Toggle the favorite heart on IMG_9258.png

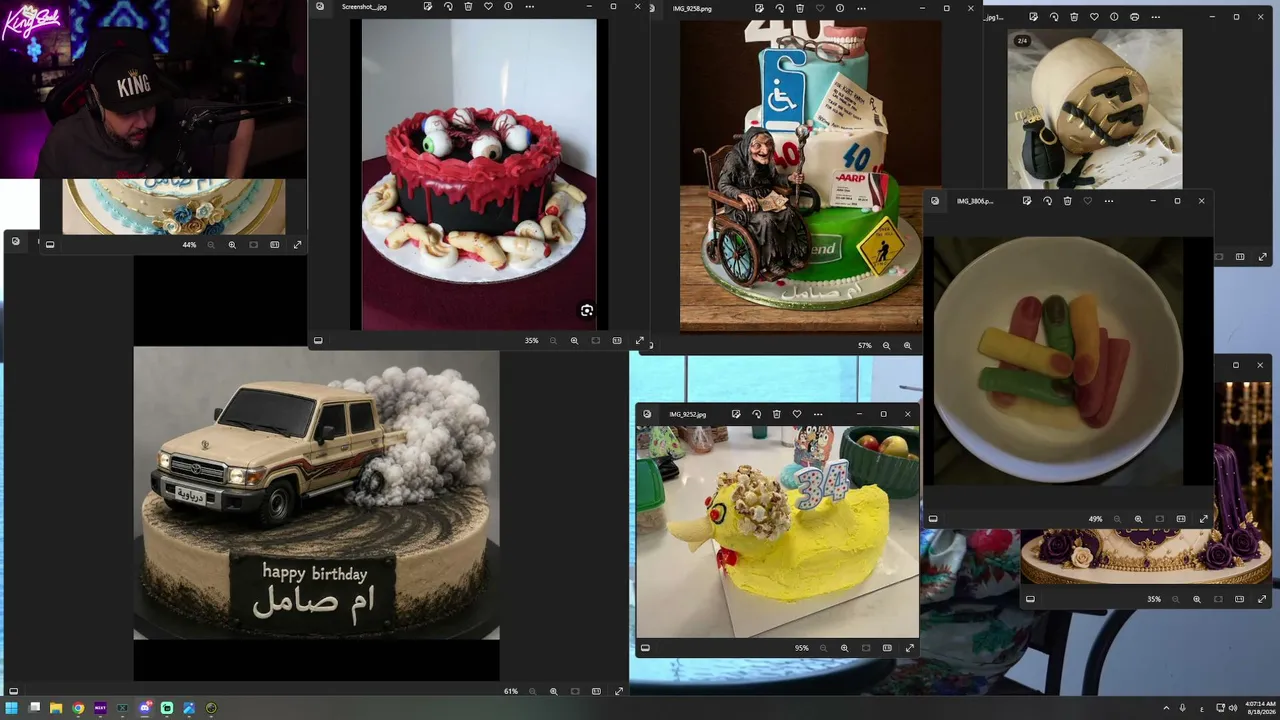pyautogui.click(x=819, y=9)
